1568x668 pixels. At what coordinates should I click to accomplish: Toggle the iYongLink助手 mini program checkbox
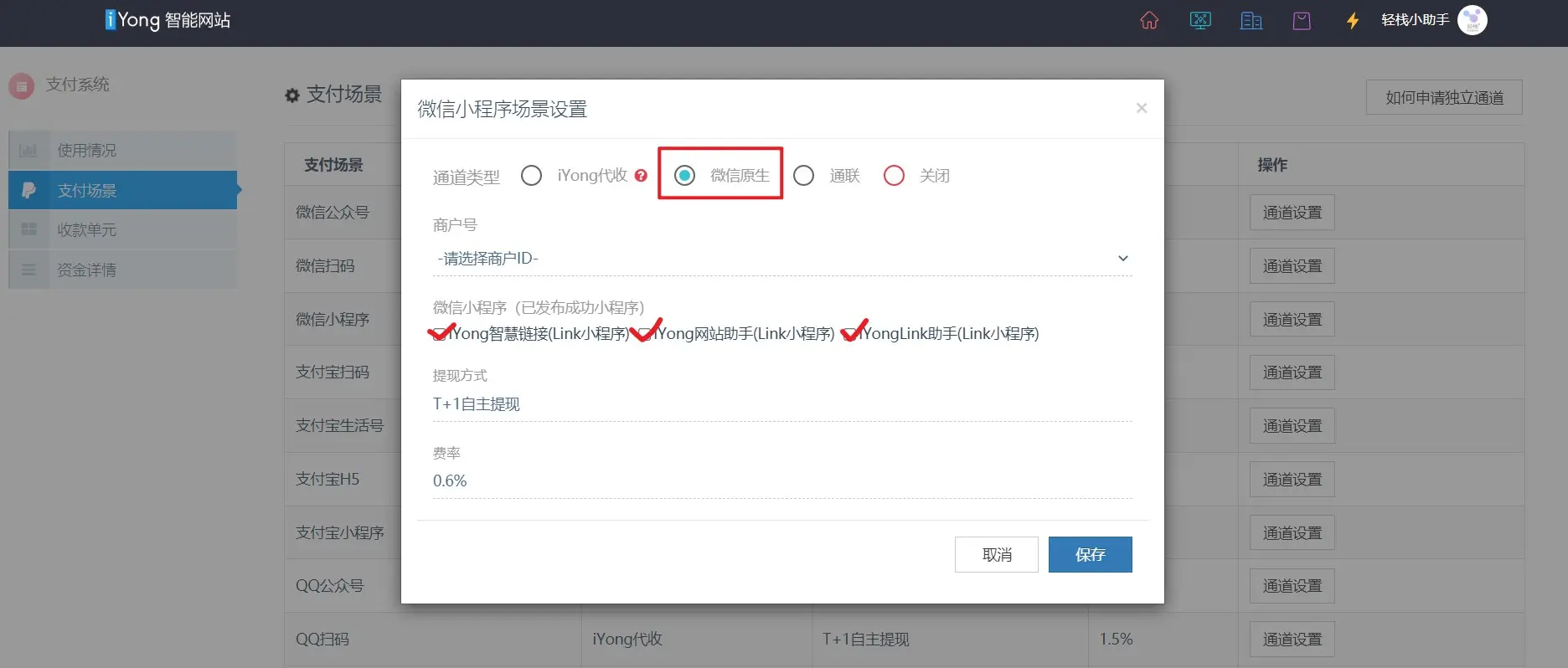point(850,335)
